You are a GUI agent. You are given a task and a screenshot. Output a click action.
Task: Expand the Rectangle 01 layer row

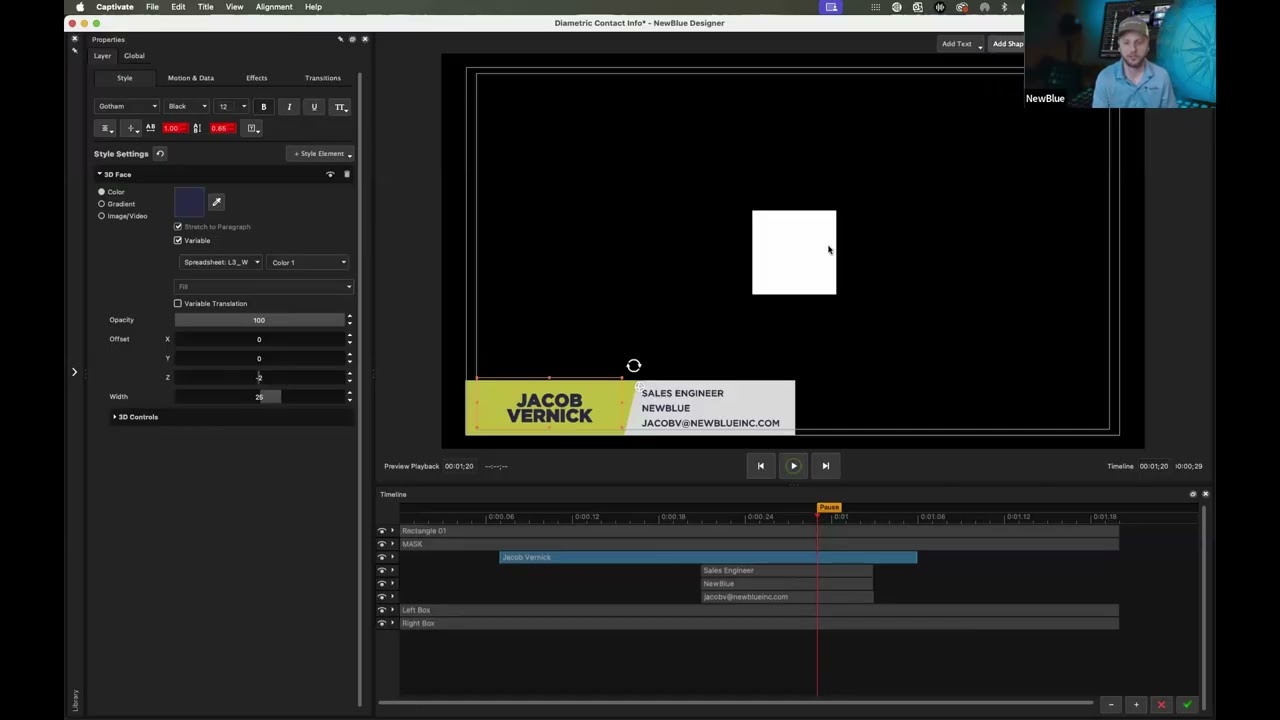click(392, 531)
